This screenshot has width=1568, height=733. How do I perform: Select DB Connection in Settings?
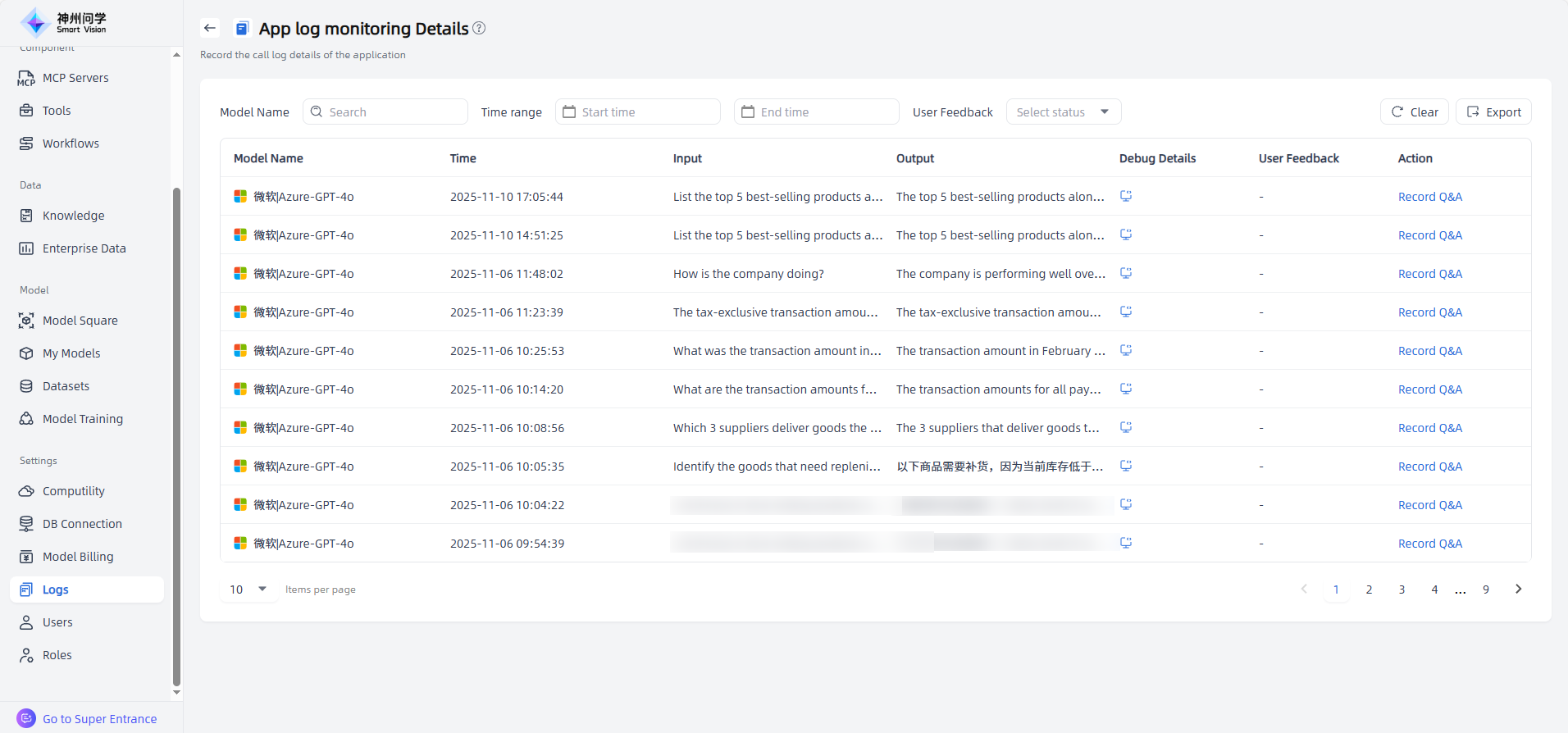[82, 524]
